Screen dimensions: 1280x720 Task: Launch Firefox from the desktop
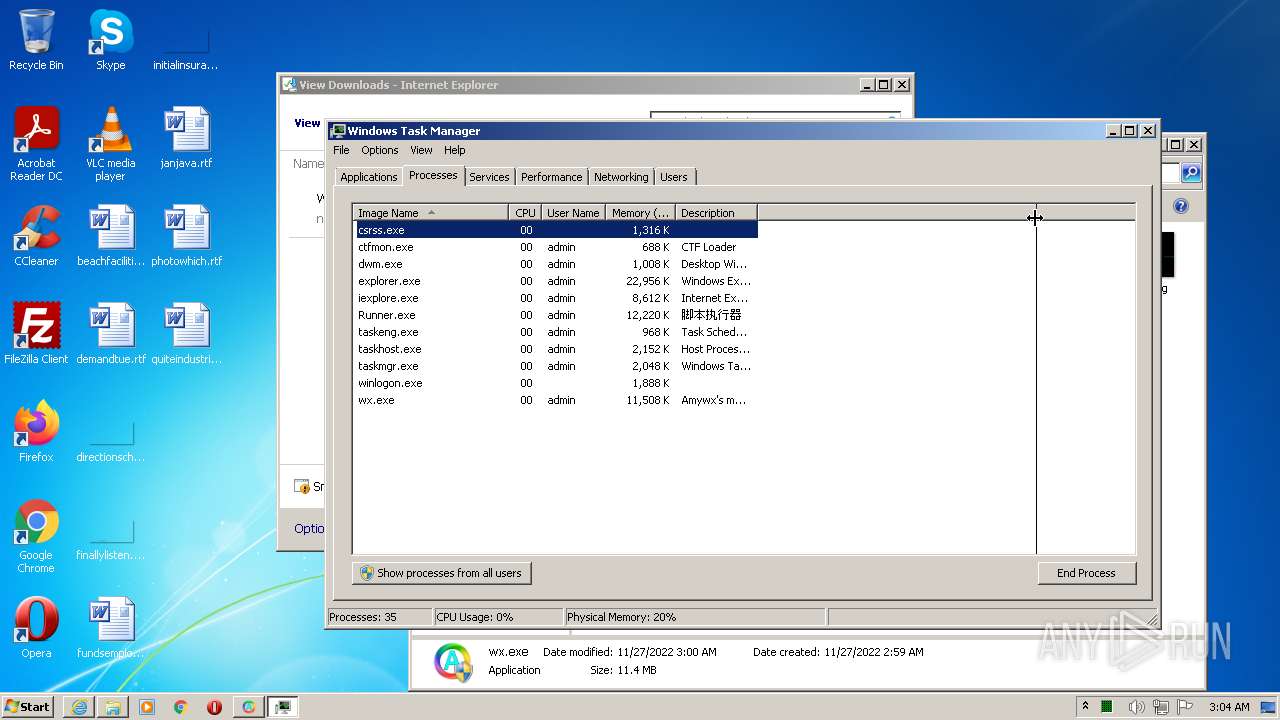[36, 431]
